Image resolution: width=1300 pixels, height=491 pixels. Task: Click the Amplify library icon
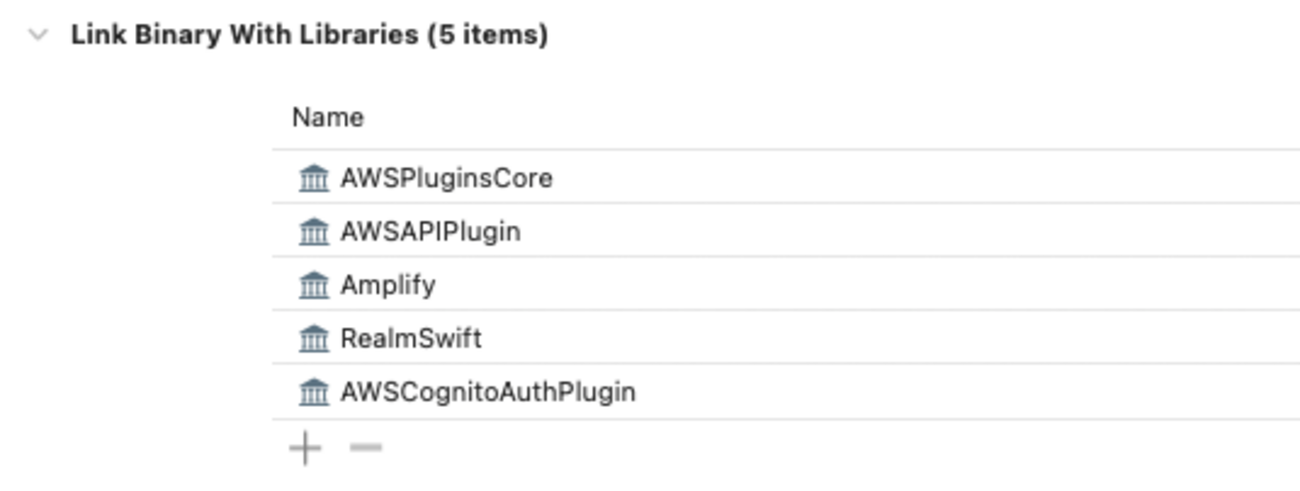[x=314, y=285]
